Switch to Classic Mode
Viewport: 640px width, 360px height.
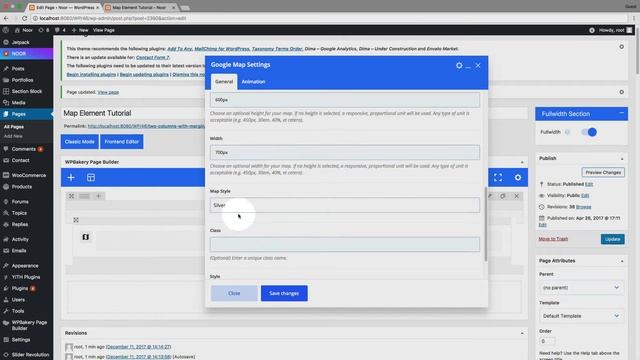[x=80, y=142]
